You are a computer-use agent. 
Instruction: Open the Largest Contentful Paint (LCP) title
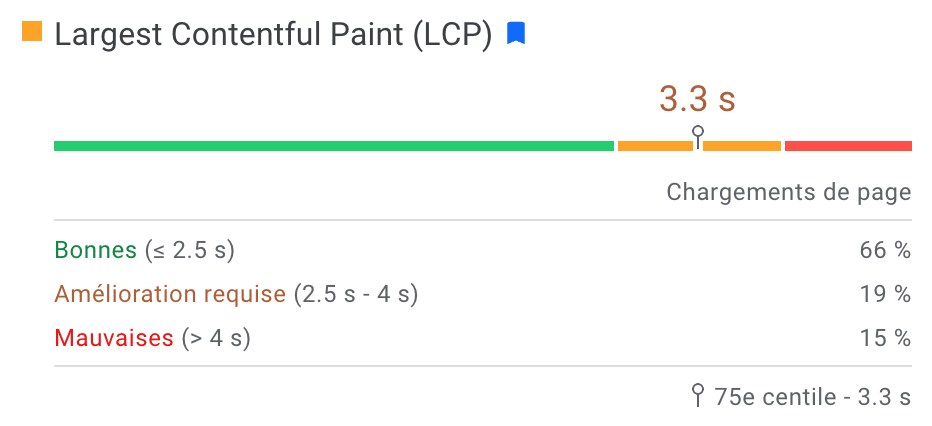(x=273, y=34)
